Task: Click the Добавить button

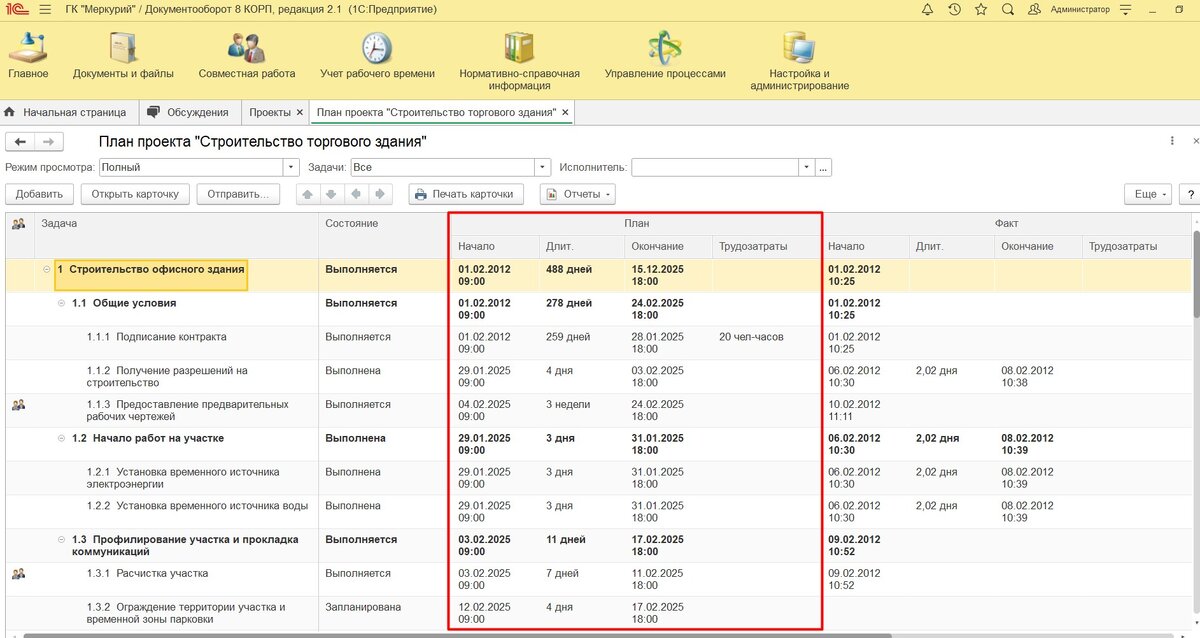Action: [39, 194]
